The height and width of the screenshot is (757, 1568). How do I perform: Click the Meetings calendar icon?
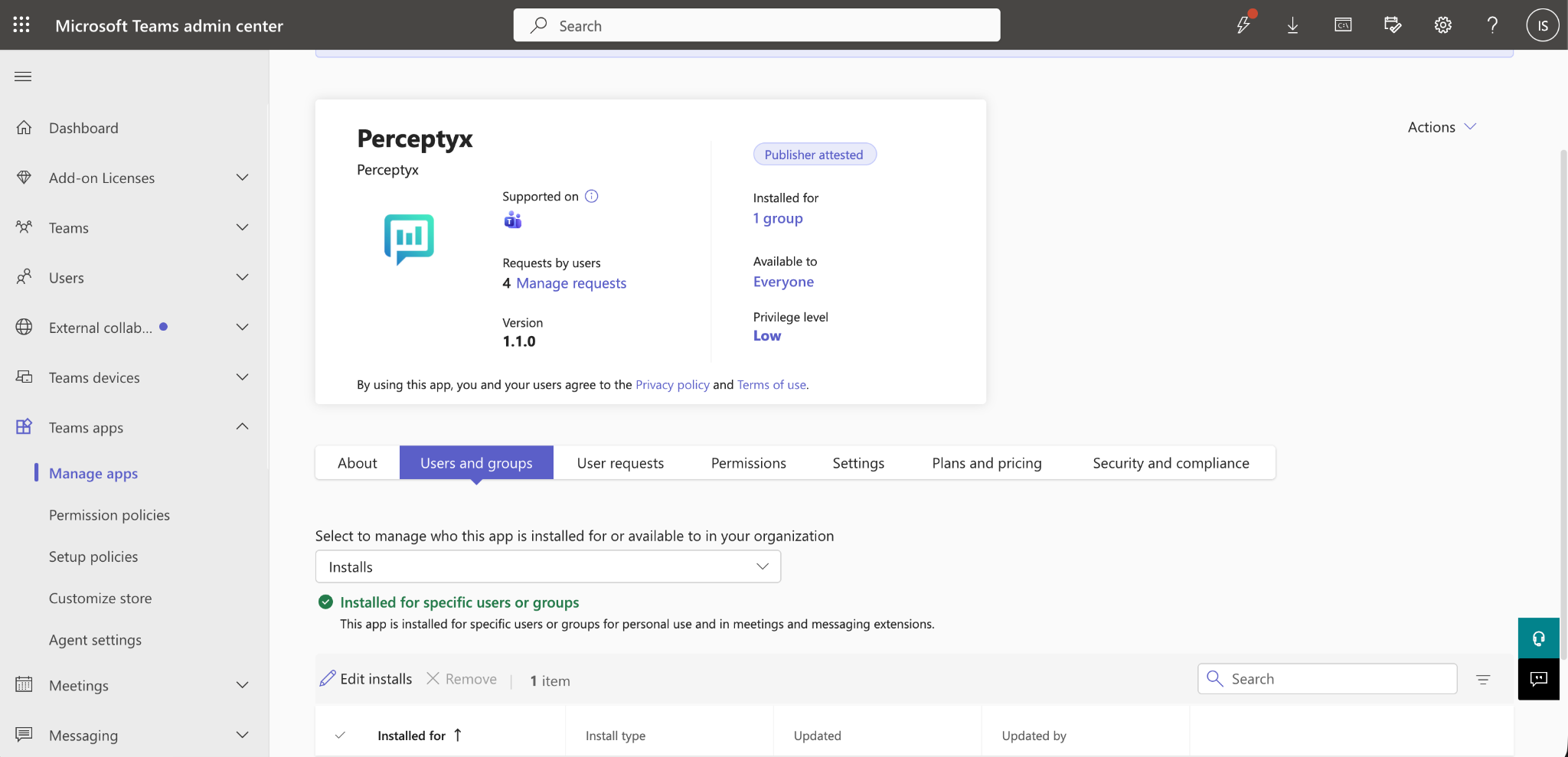click(24, 685)
